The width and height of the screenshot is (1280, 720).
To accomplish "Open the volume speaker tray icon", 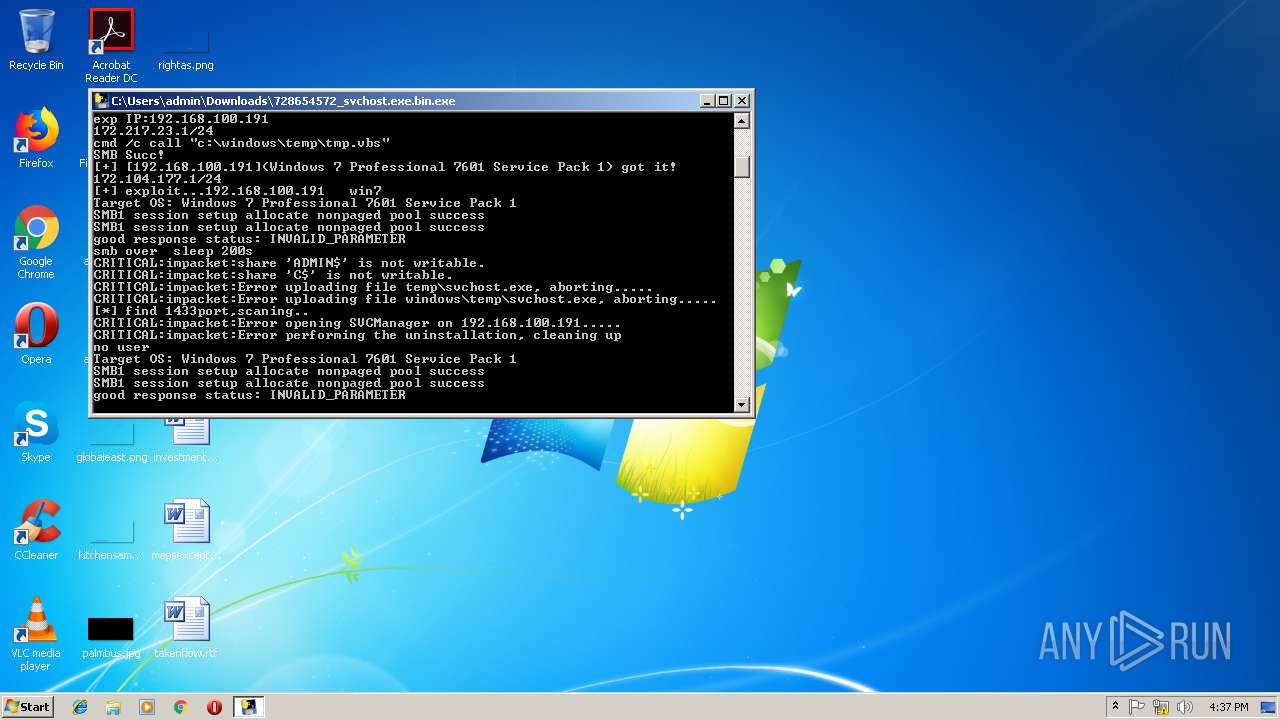I will [1185, 707].
